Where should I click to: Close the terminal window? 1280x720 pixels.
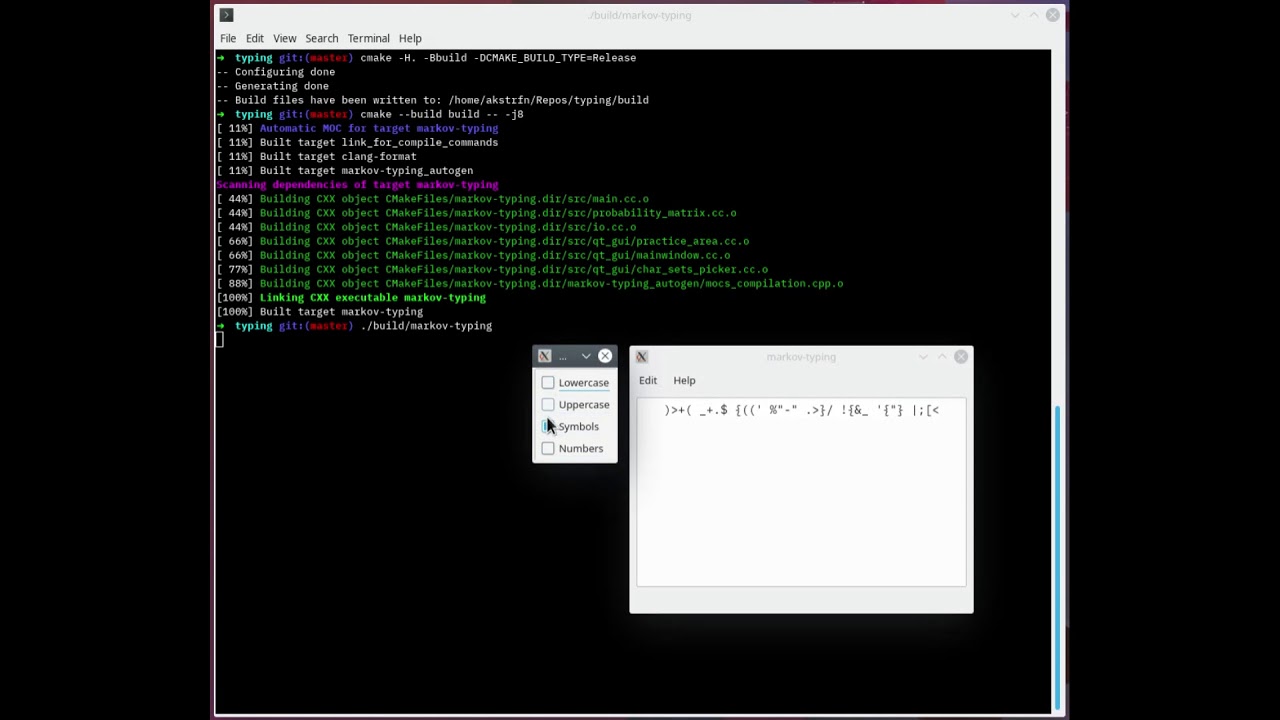[x=1053, y=15]
